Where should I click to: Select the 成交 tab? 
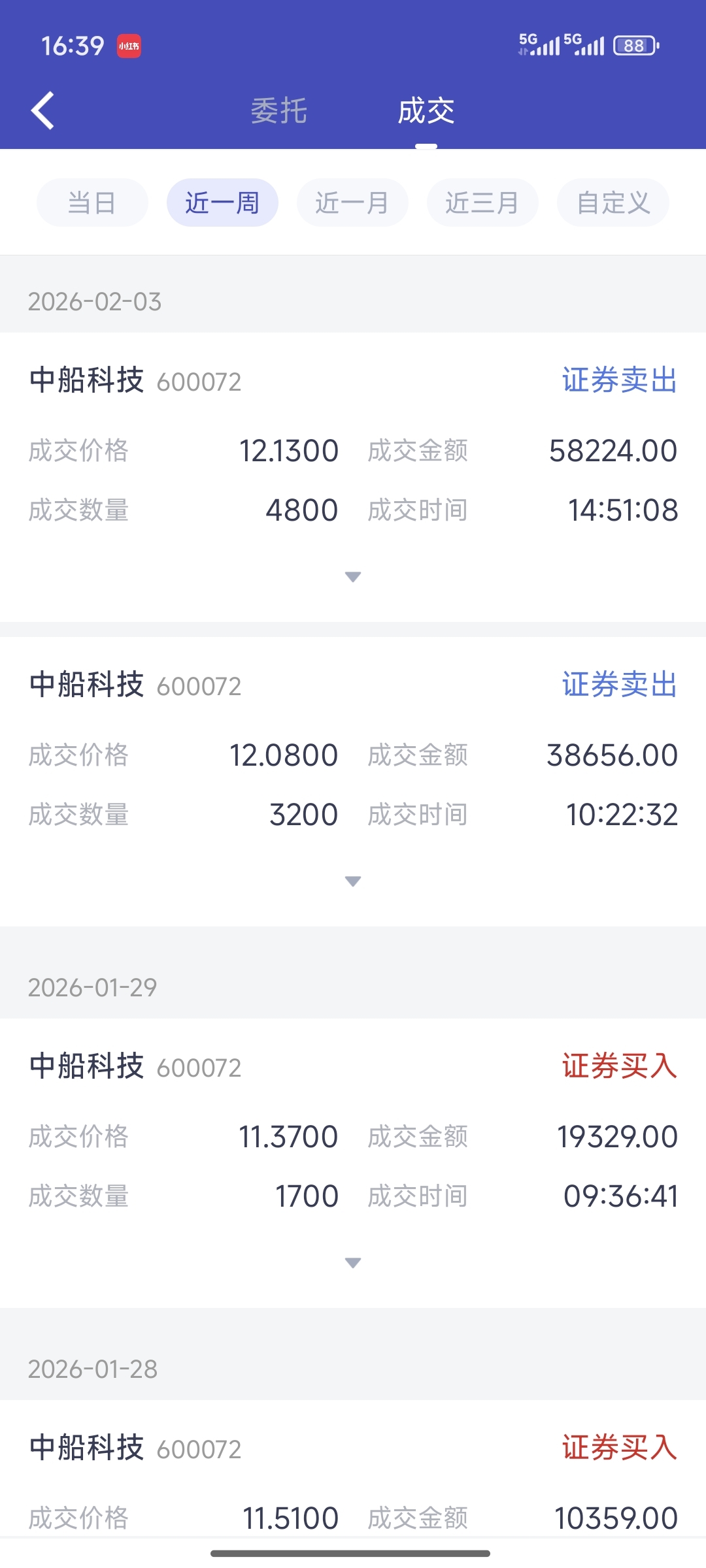tap(426, 110)
